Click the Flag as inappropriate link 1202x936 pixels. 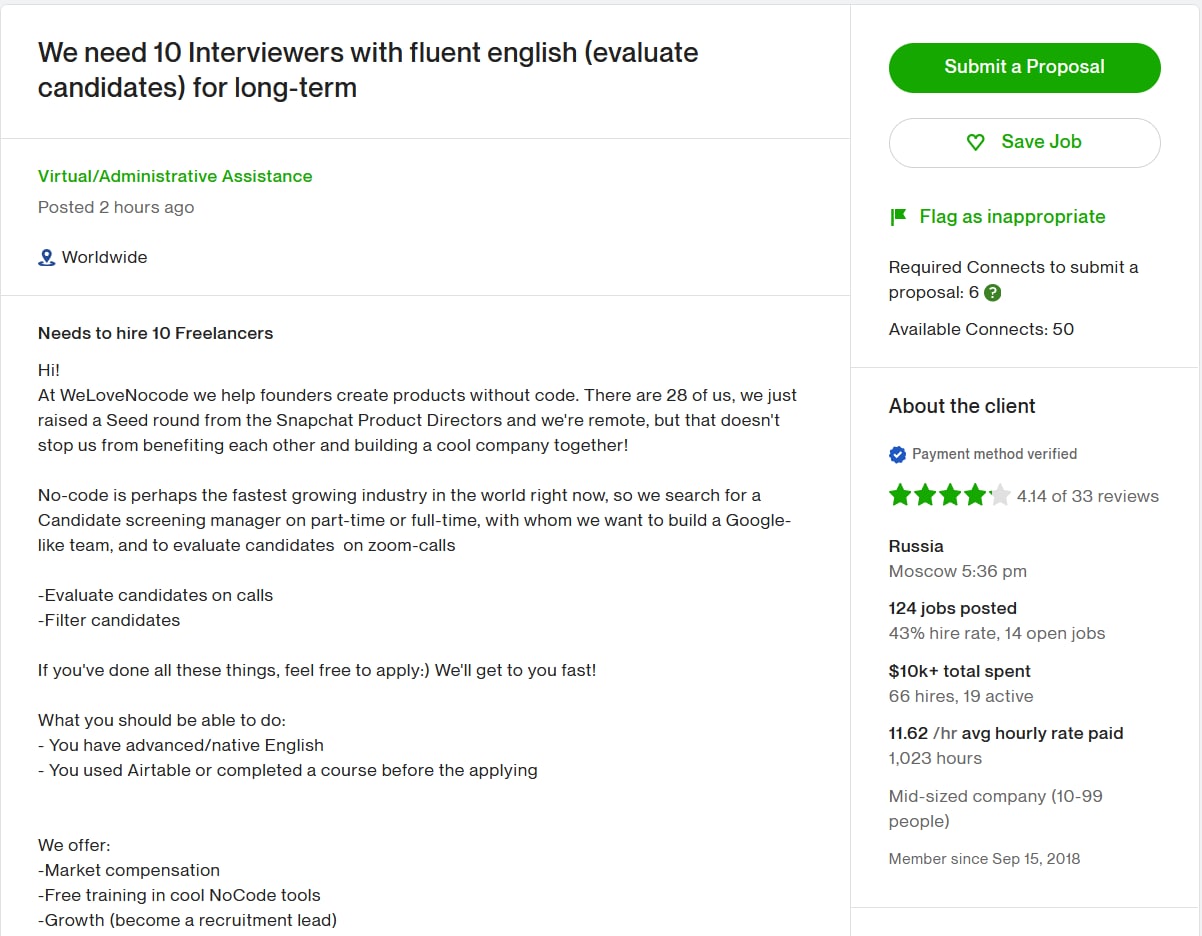1012,216
